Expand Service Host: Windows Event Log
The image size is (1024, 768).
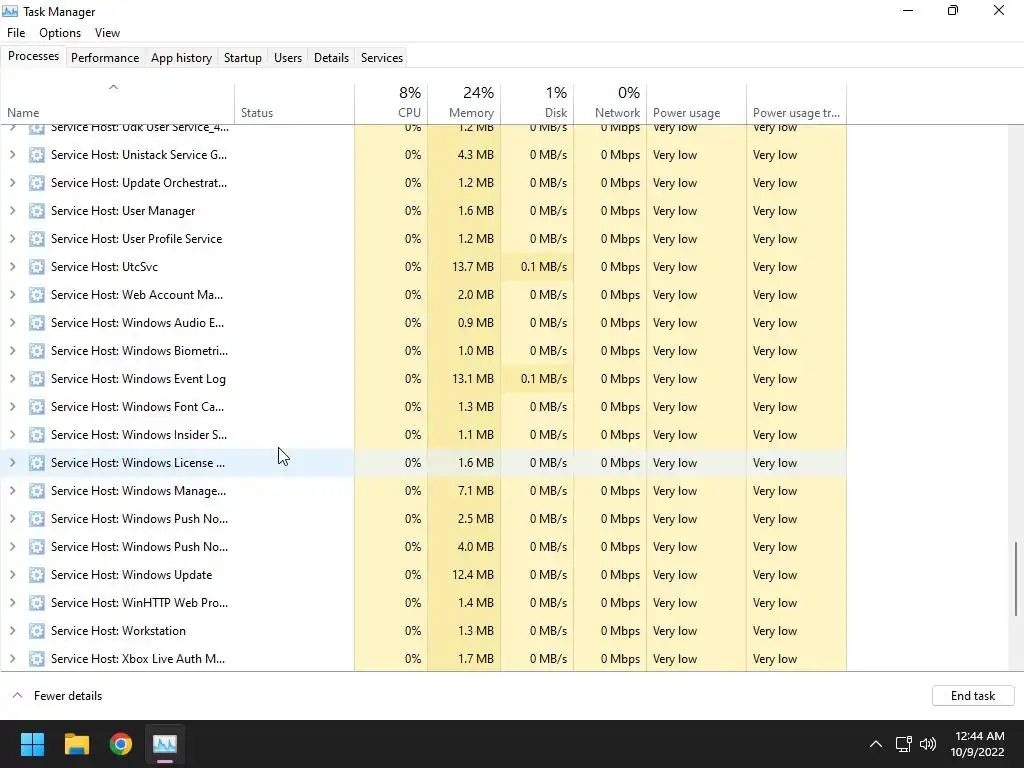[12, 379]
